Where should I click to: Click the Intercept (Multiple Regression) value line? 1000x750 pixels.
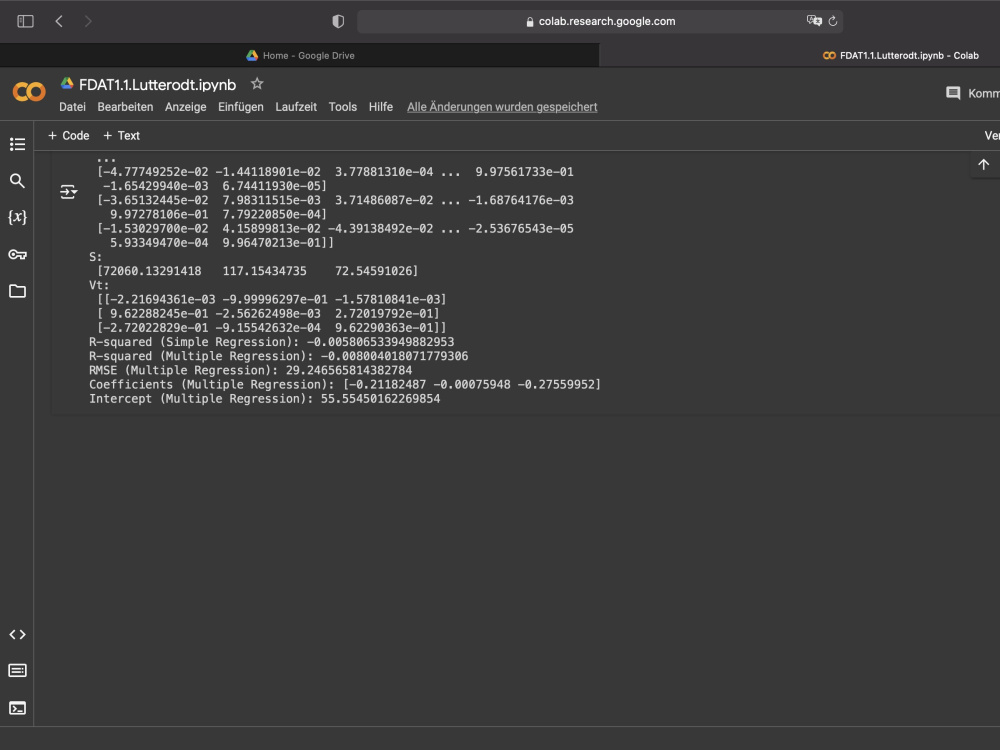point(265,399)
